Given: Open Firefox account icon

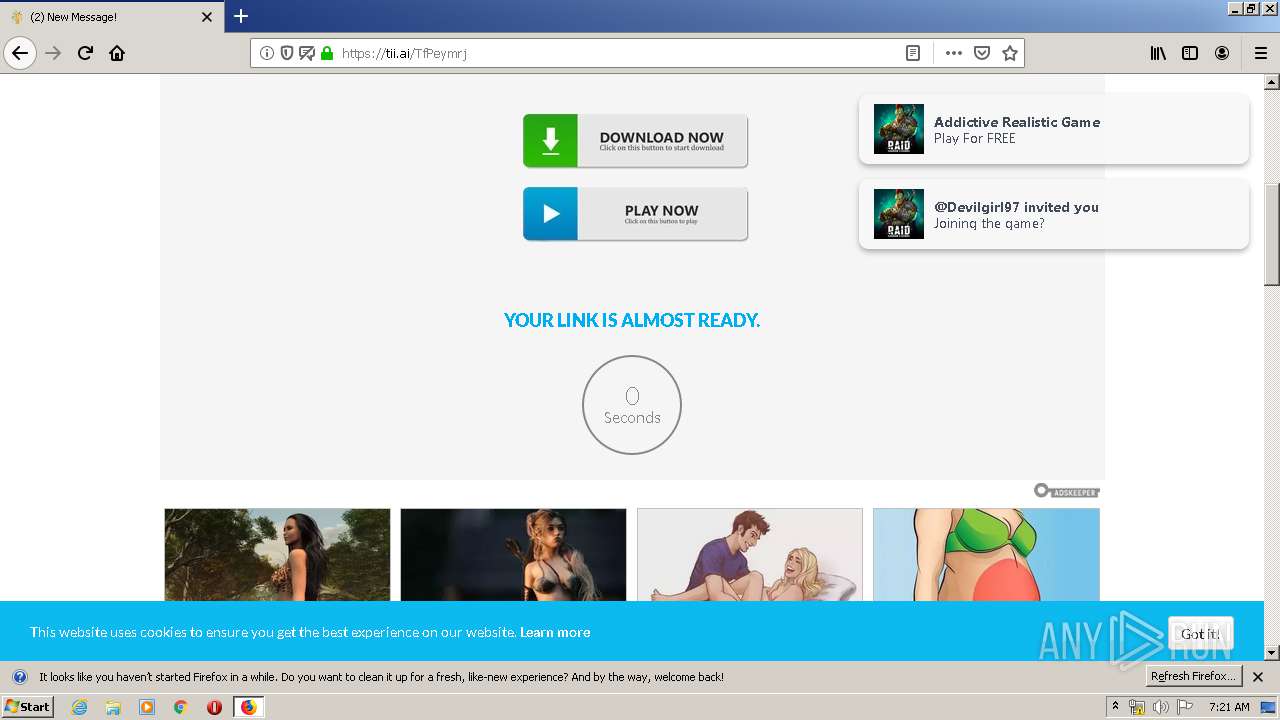Looking at the screenshot, I should coord(1222,53).
